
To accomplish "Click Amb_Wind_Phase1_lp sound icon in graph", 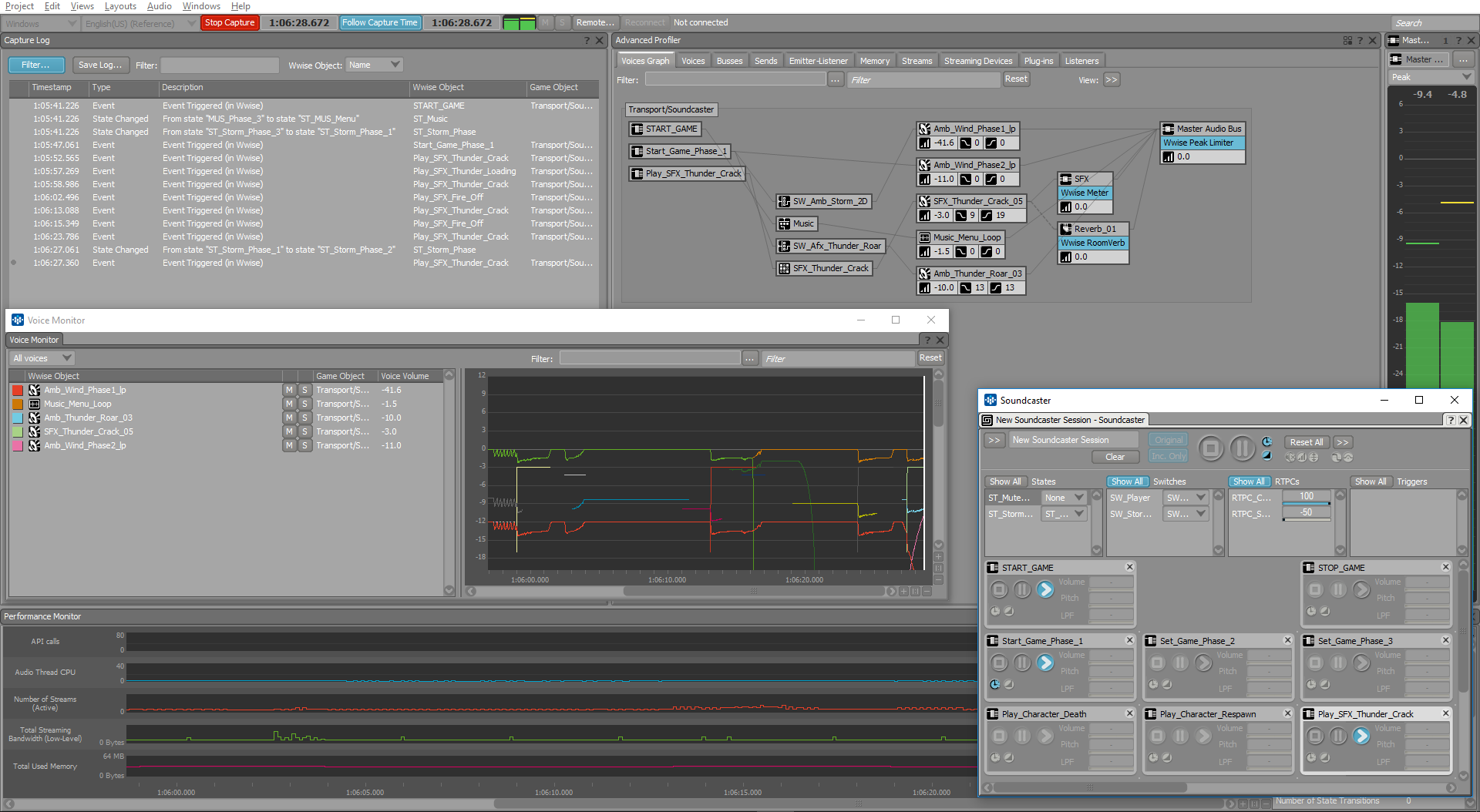I will [x=924, y=129].
